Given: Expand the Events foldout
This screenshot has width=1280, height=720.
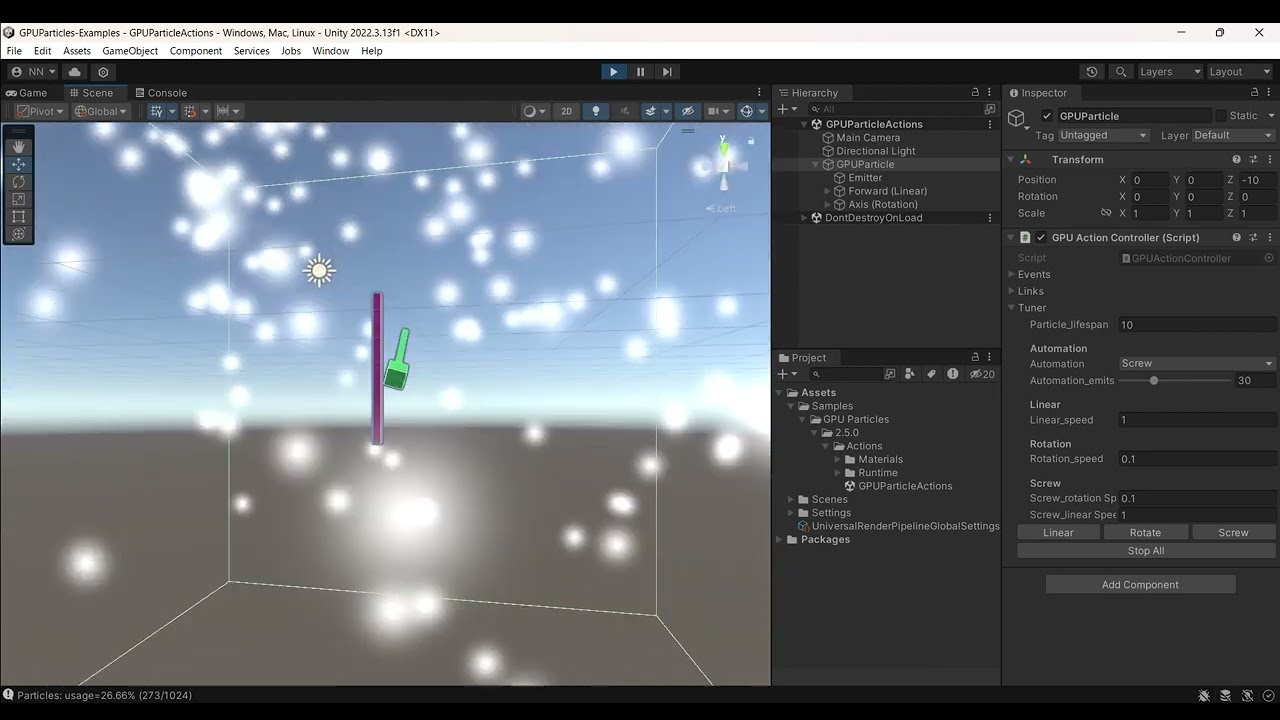Looking at the screenshot, I should pos(1011,274).
